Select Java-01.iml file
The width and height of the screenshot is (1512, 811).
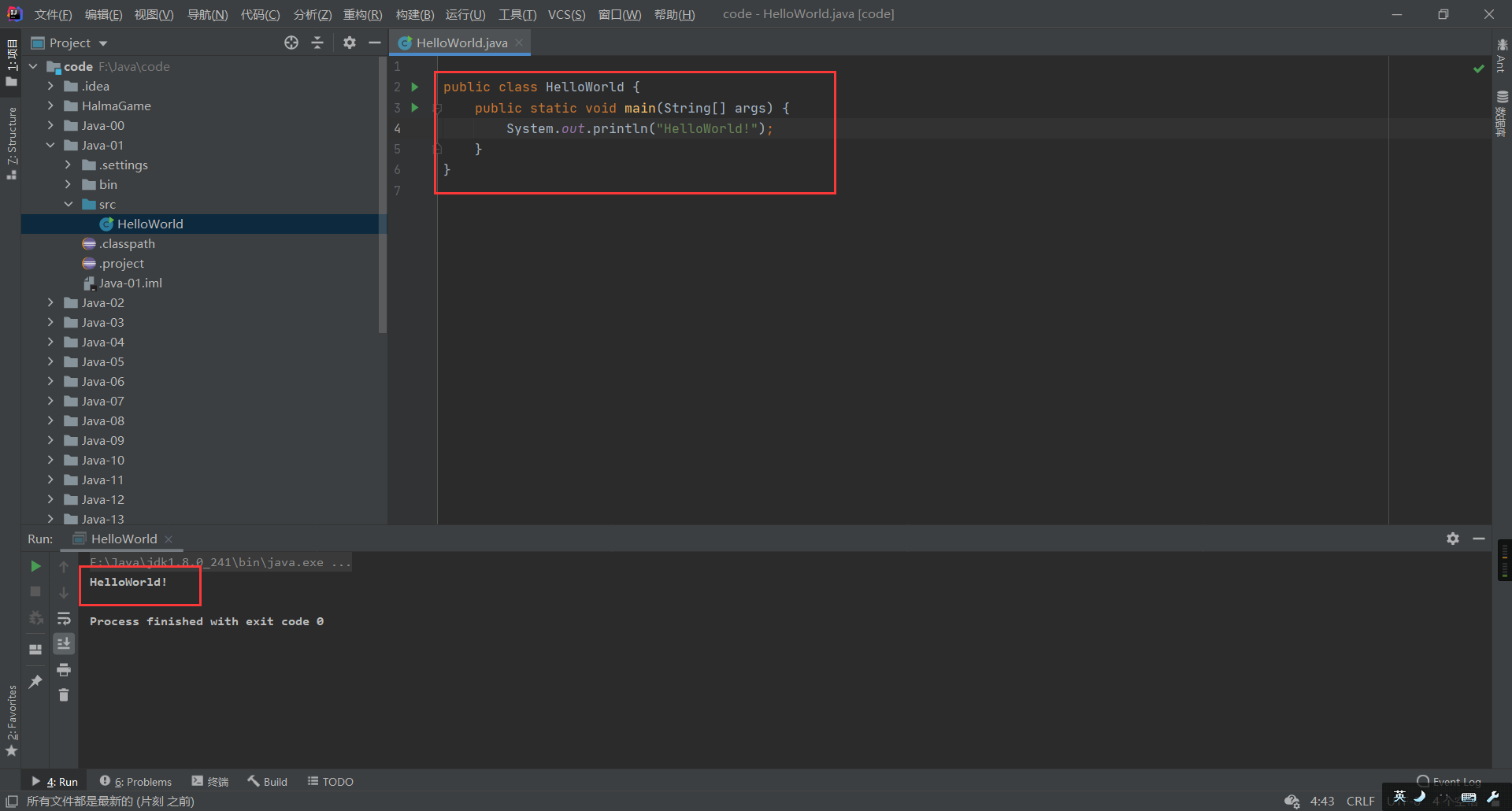click(123, 283)
